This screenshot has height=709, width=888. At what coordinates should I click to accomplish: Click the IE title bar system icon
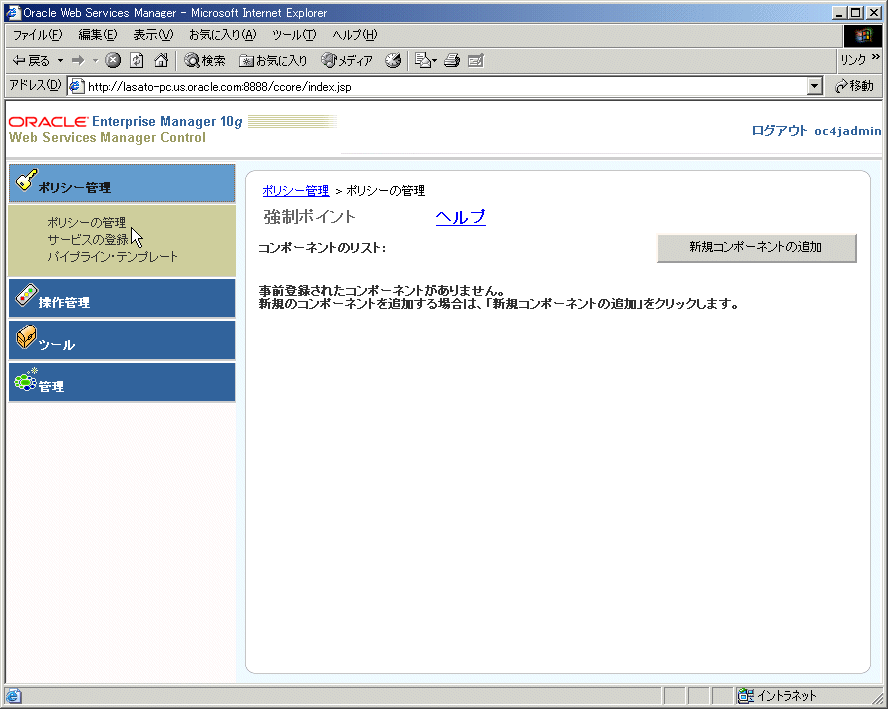(x=13, y=12)
